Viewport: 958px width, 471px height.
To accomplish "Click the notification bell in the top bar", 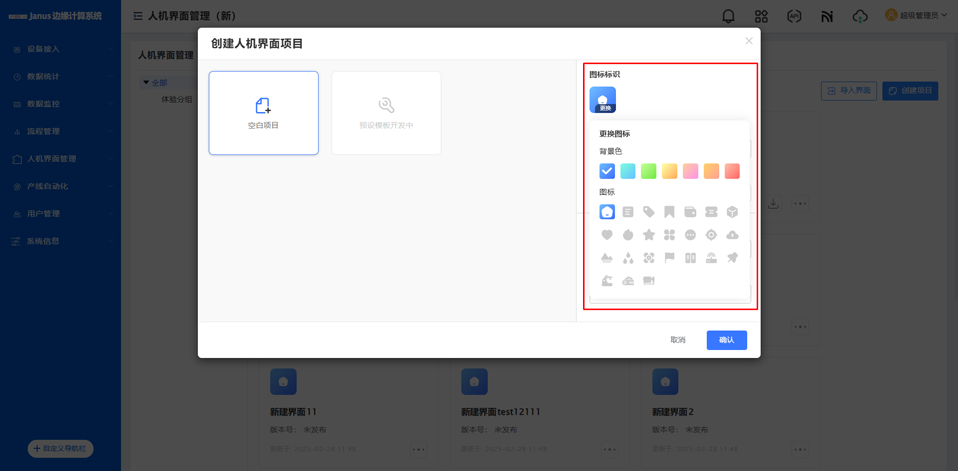I will [x=728, y=16].
